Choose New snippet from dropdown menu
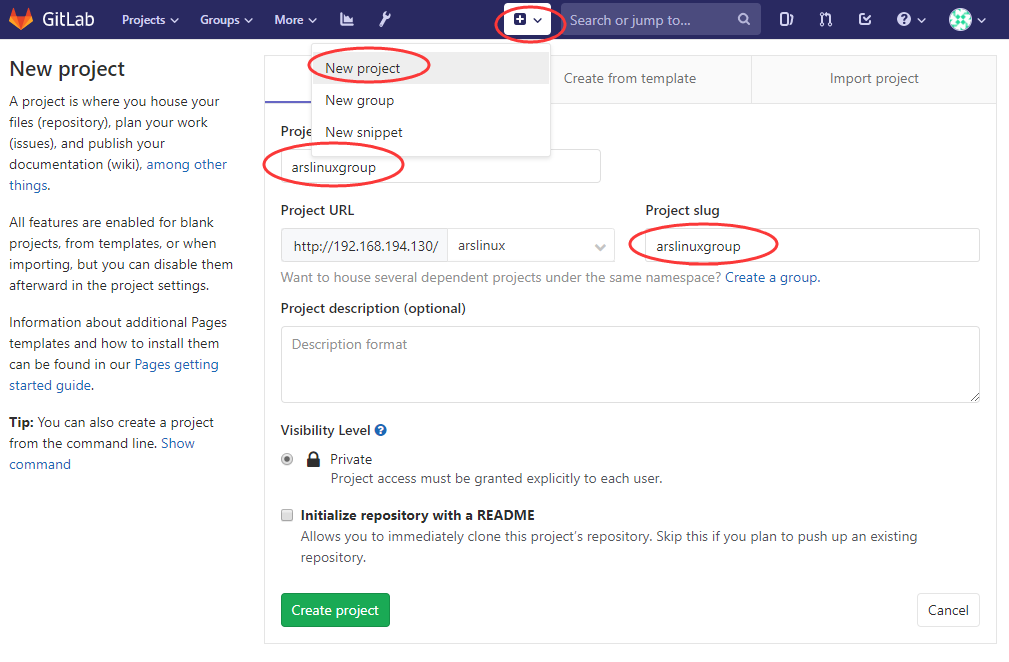Viewport: 1009px width, 662px height. (430, 132)
